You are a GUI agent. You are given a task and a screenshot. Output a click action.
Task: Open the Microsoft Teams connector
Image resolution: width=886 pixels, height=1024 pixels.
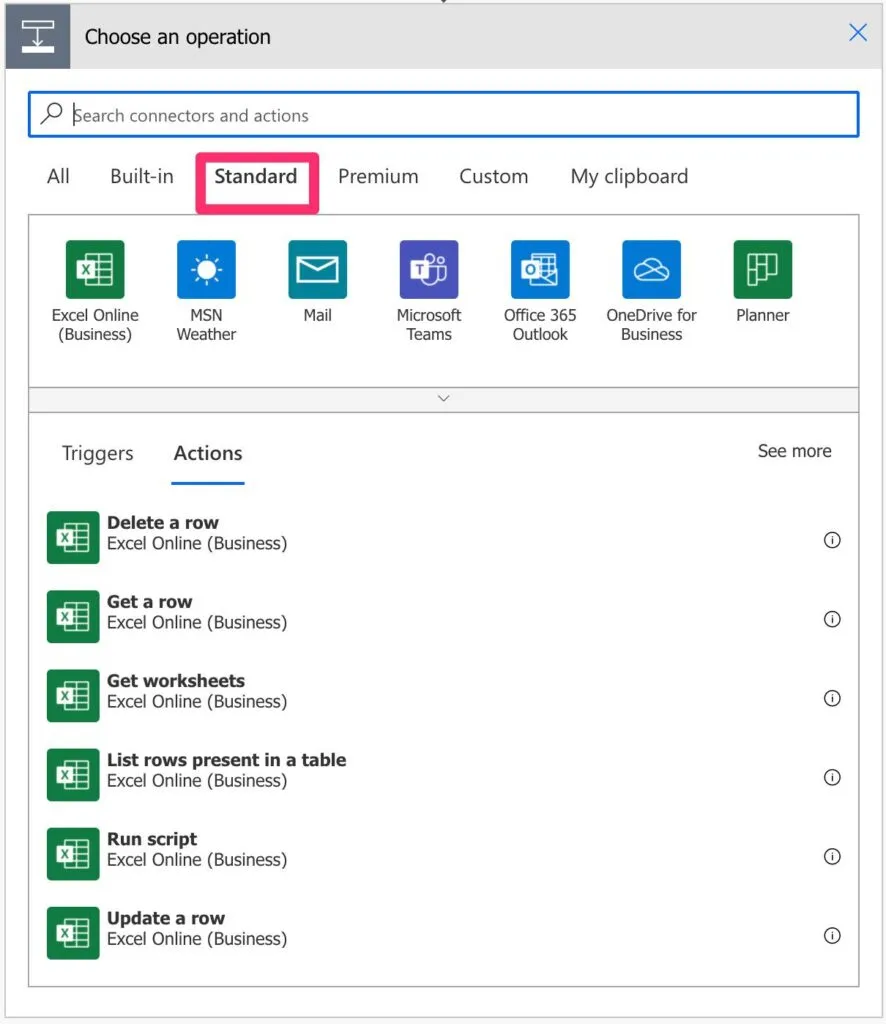click(428, 270)
